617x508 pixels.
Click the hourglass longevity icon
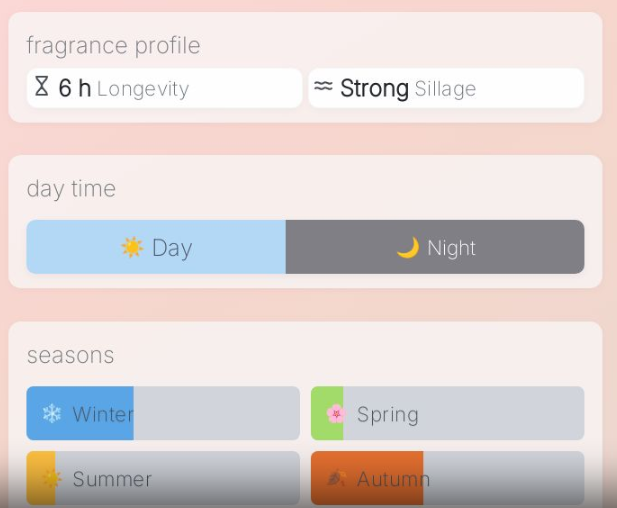(x=41, y=87)
